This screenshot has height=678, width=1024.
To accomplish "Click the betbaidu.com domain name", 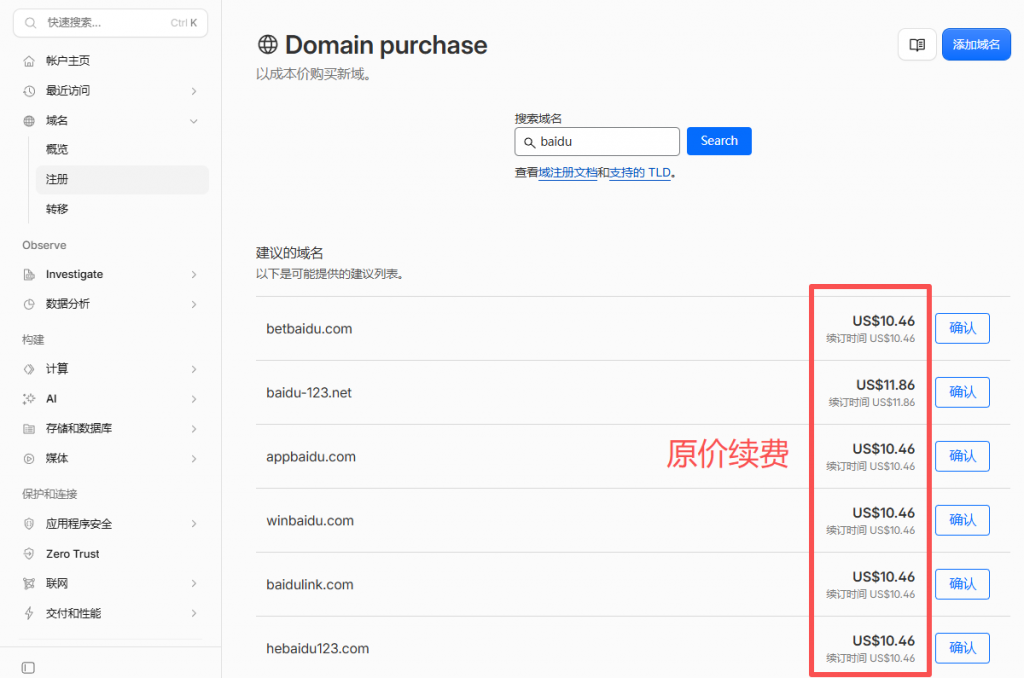I will (x=309, y=329).
